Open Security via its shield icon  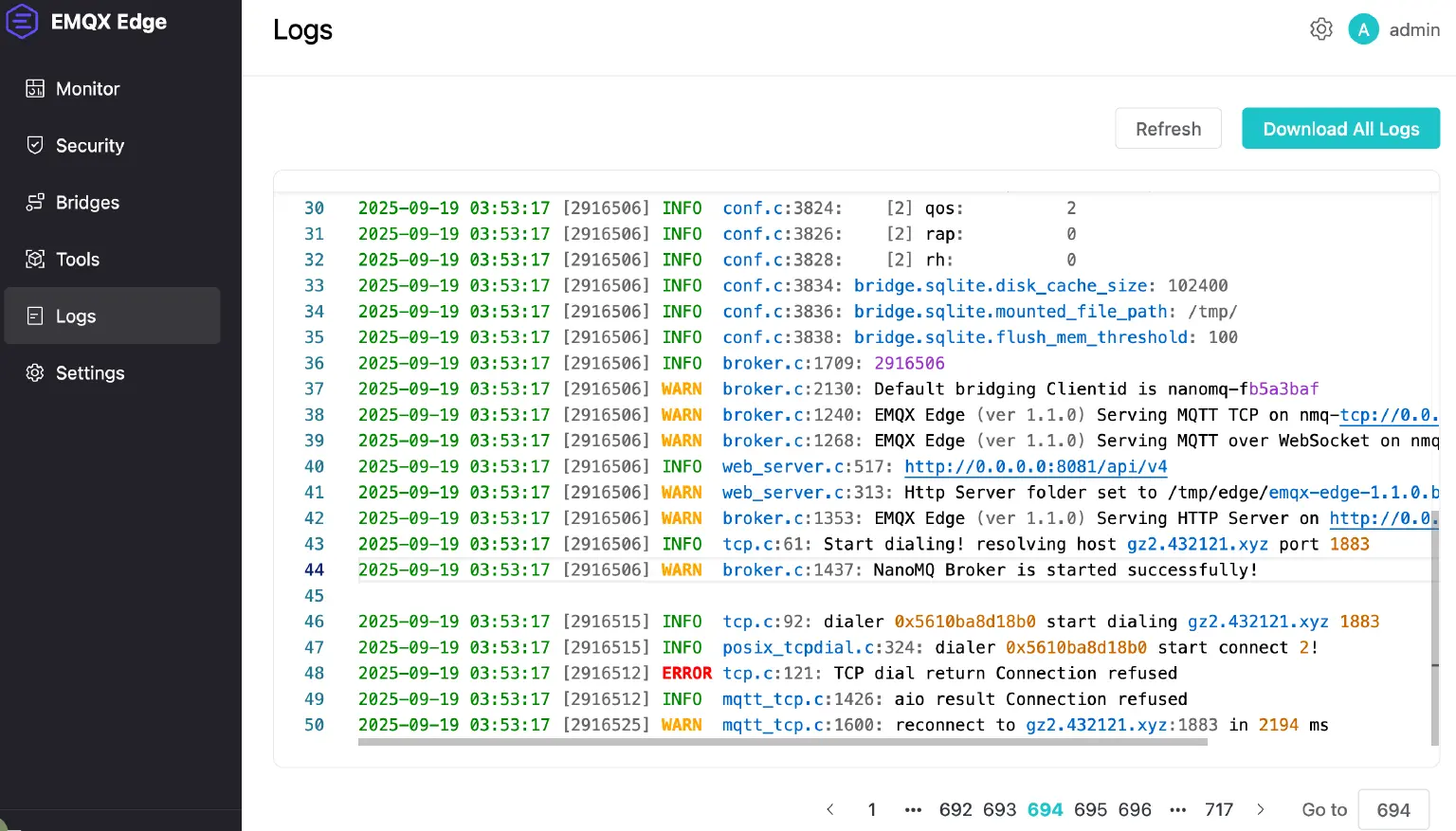click(x=35, y=145)
